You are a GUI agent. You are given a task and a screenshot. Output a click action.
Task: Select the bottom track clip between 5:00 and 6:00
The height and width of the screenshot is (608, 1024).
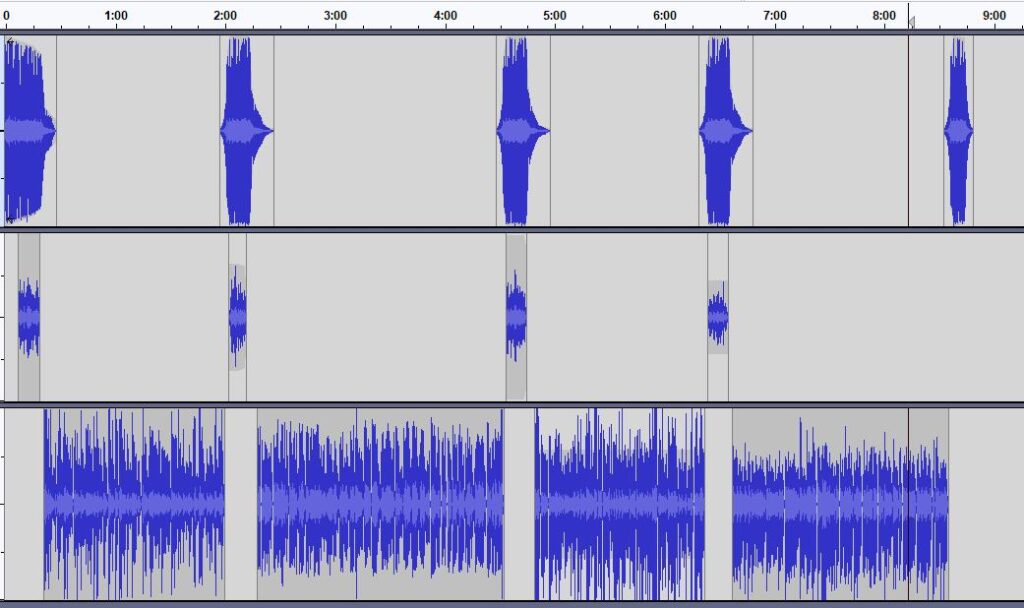[x=620, y=500]
